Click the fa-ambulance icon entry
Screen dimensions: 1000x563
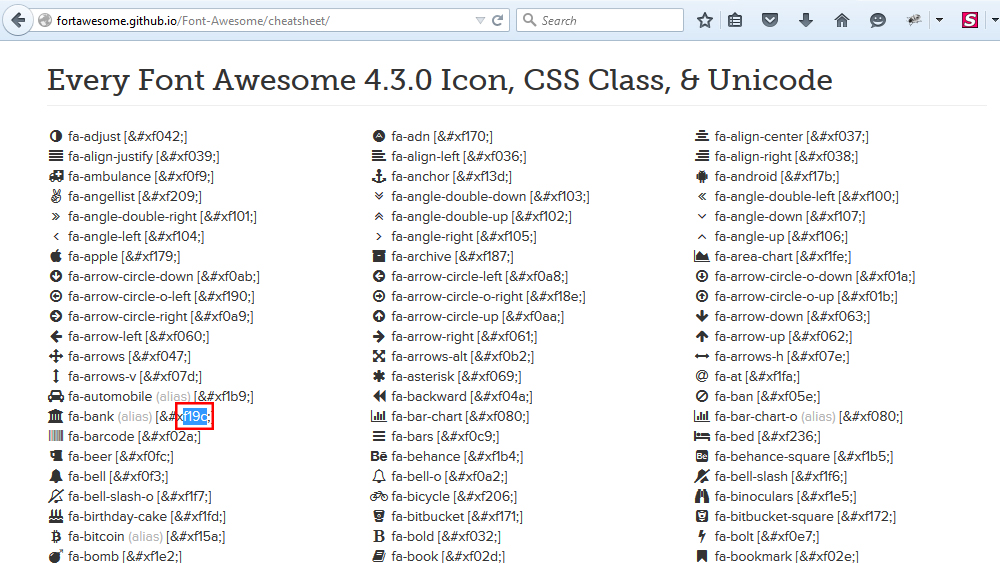point(56,176)
